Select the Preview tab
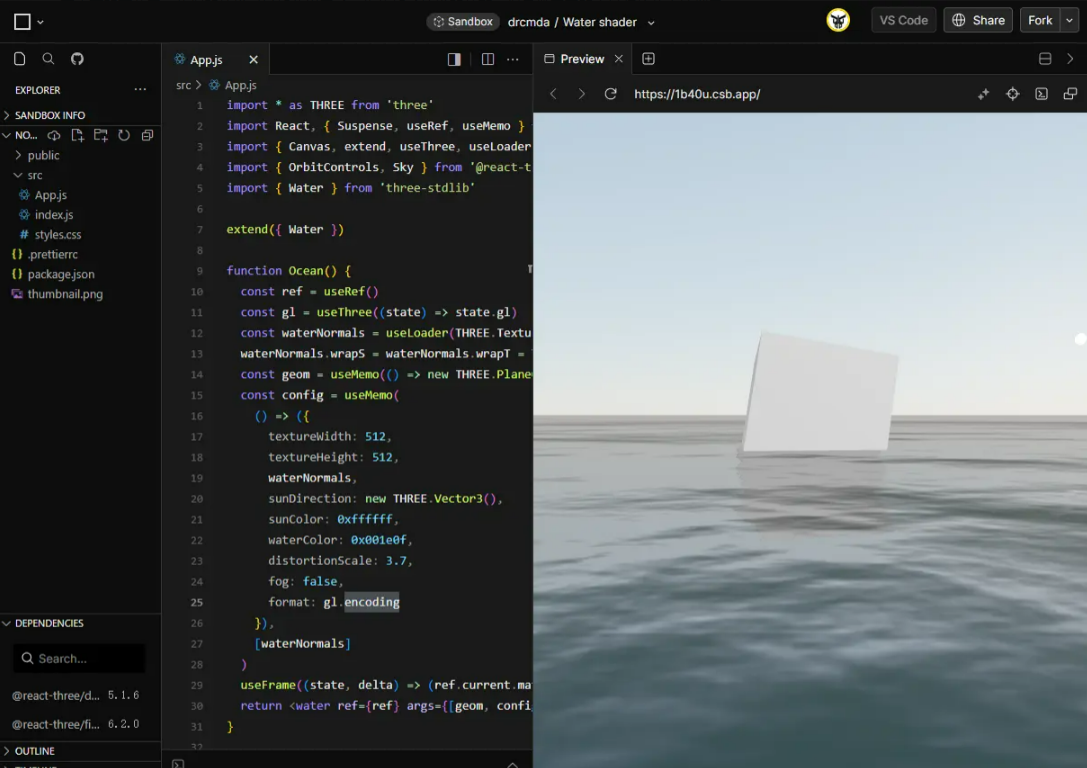This screenshot has height=768, width=1087. tap(582, 59)
